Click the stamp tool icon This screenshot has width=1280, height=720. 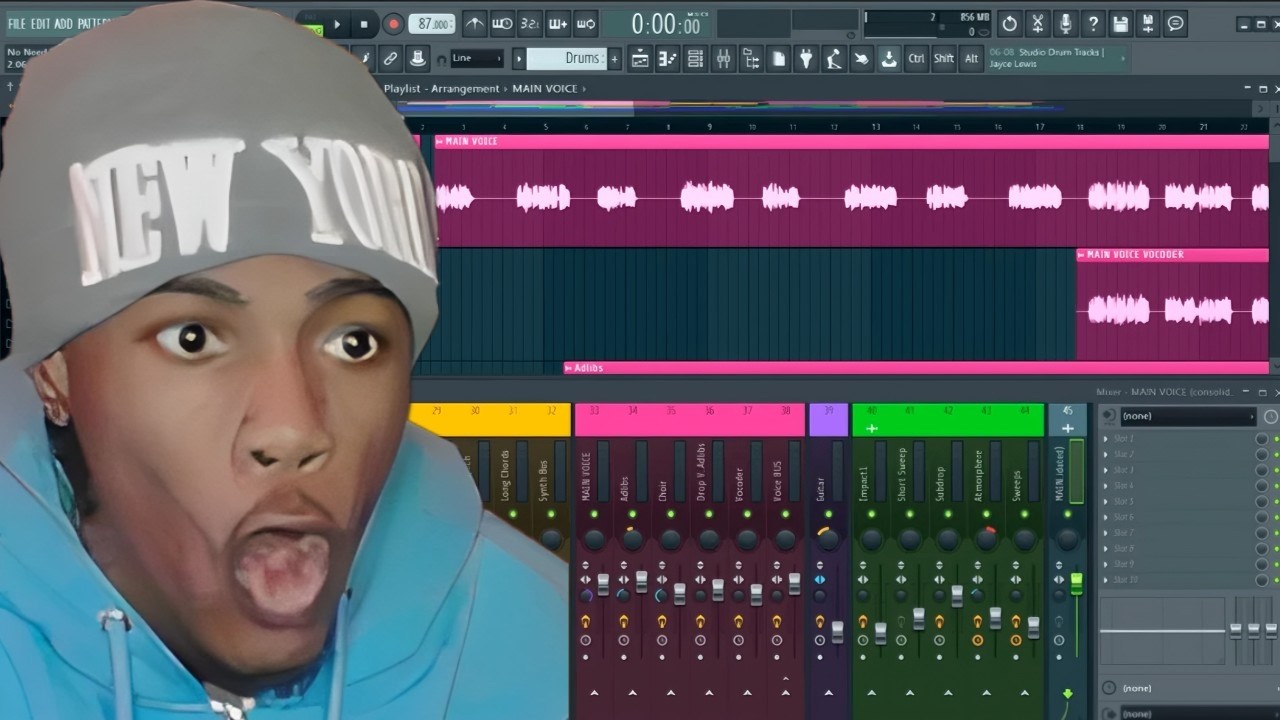[418, 59]
